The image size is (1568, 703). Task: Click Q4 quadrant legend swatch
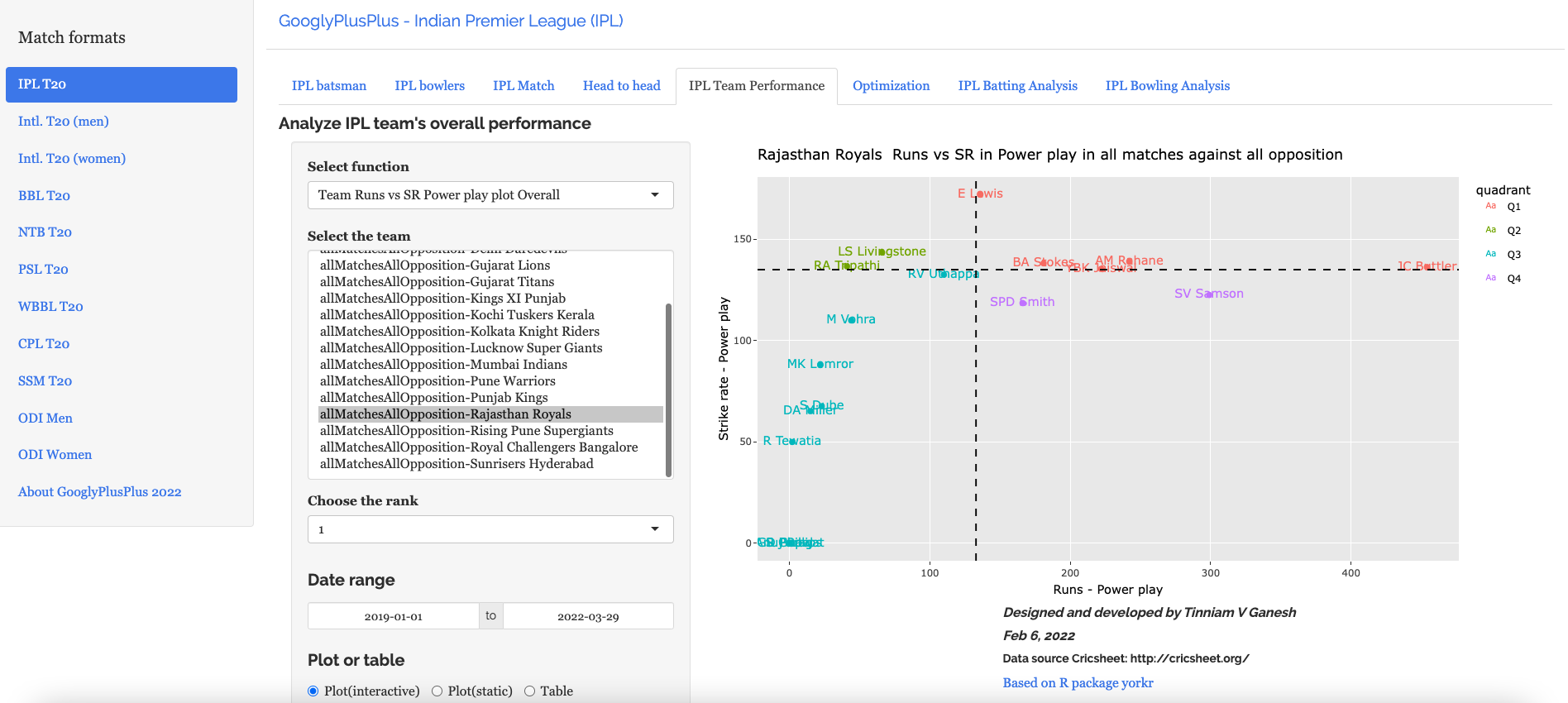pos(1490,279)
